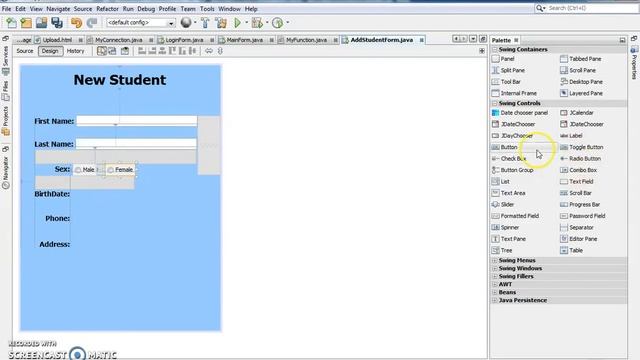640x360 pixels.
Task: Select the Male radio button in form
Action: tap(85, 170)
